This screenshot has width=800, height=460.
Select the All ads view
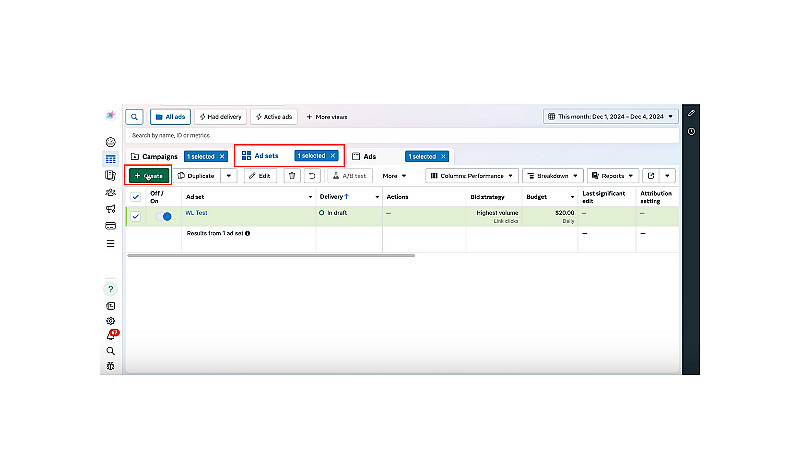[170, 117]
